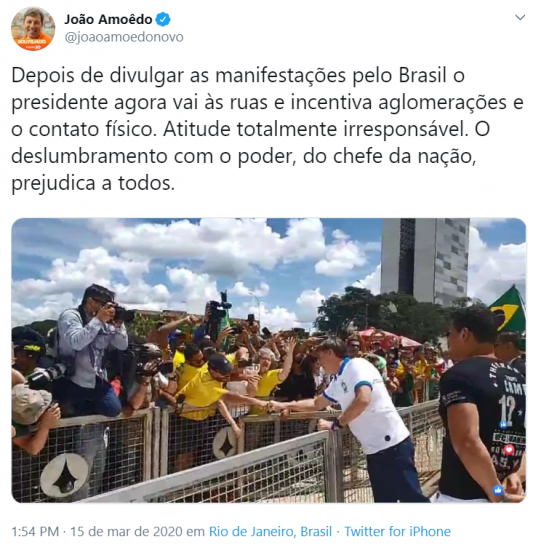Click the heart reaction icon on video
This screenshot has height=550, width=541.
tap(509, 449)
